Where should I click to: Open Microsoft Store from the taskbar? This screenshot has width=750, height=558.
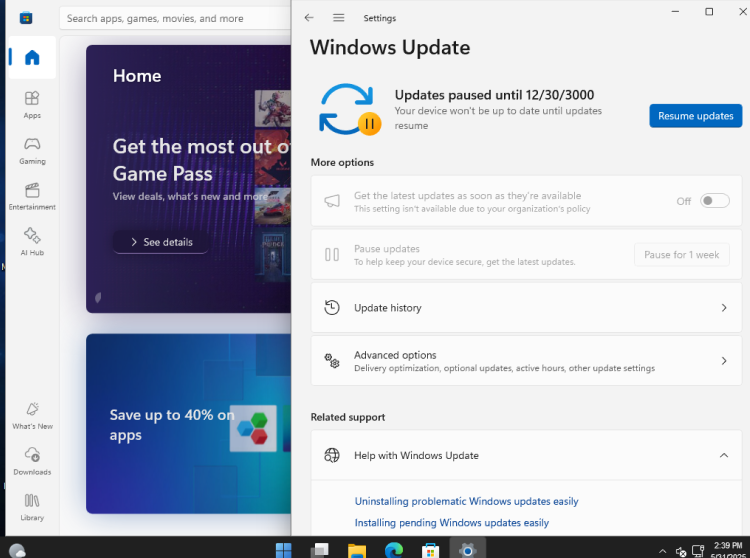(x=430, y=550)
